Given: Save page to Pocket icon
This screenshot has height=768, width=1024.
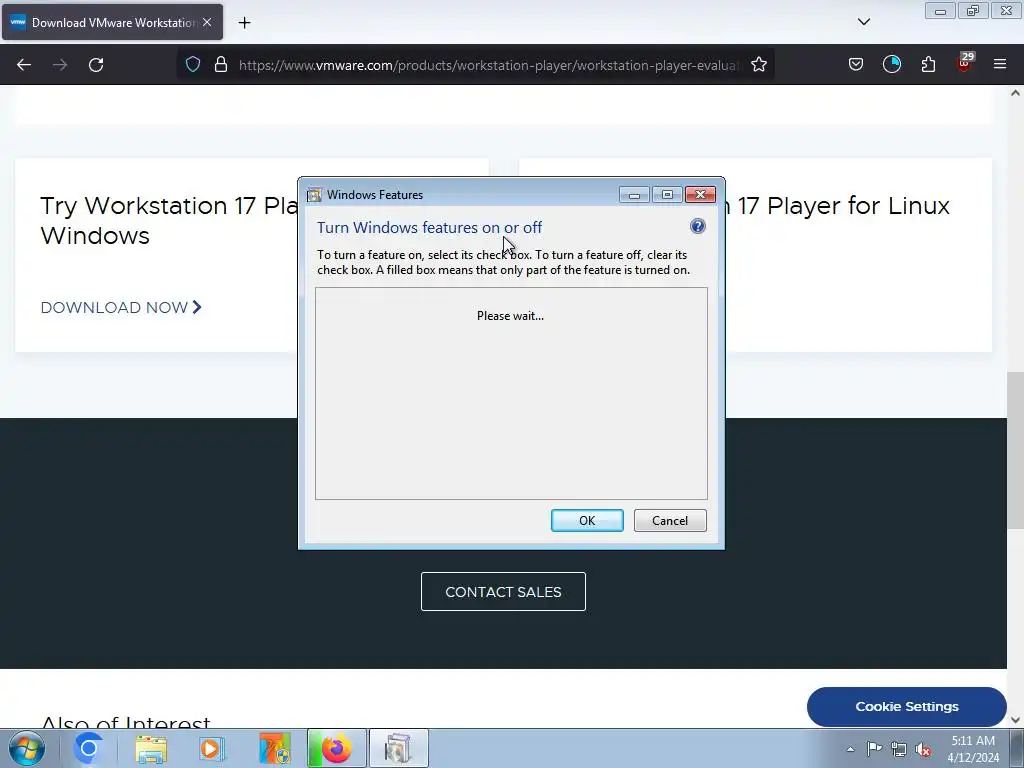Looking at the screenshot, I should (856, 65).
